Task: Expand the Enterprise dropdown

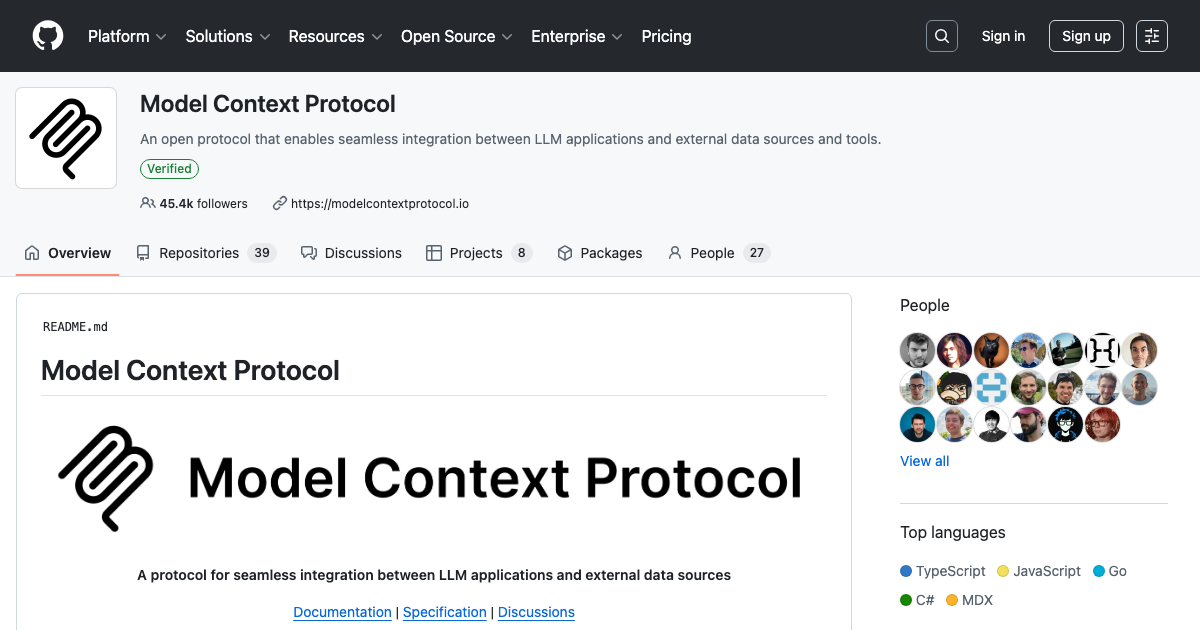Action: [576, 36]
